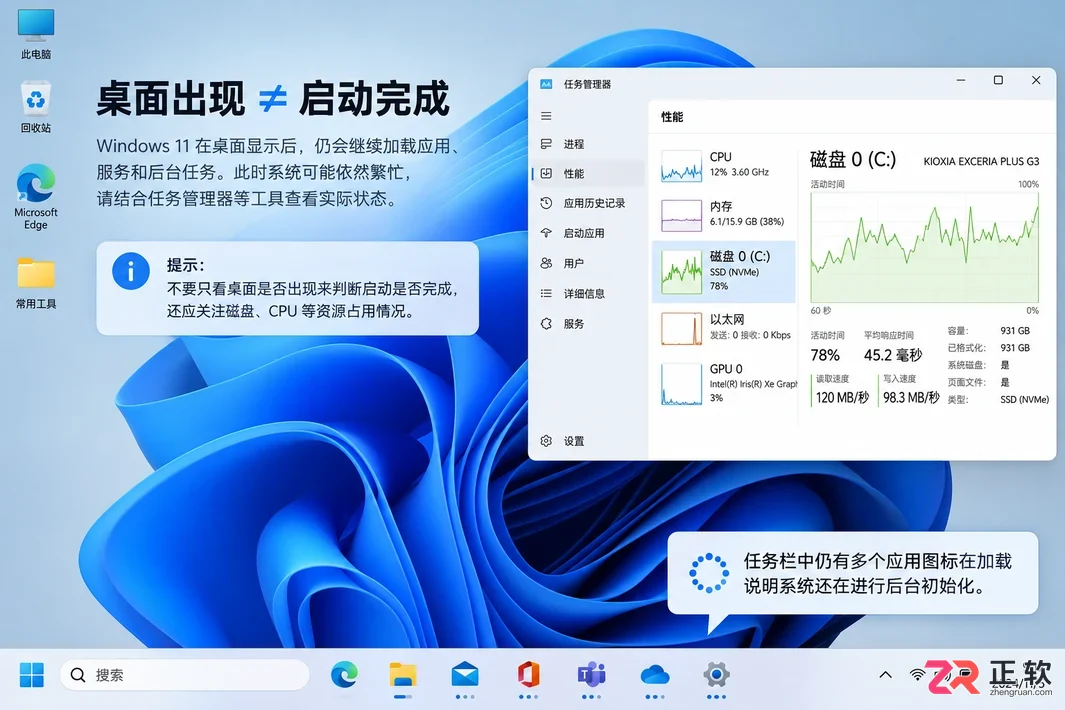Open Edge from the taskbar
The width and height of the screenshot is (1065, 710).
coord(344,675)
